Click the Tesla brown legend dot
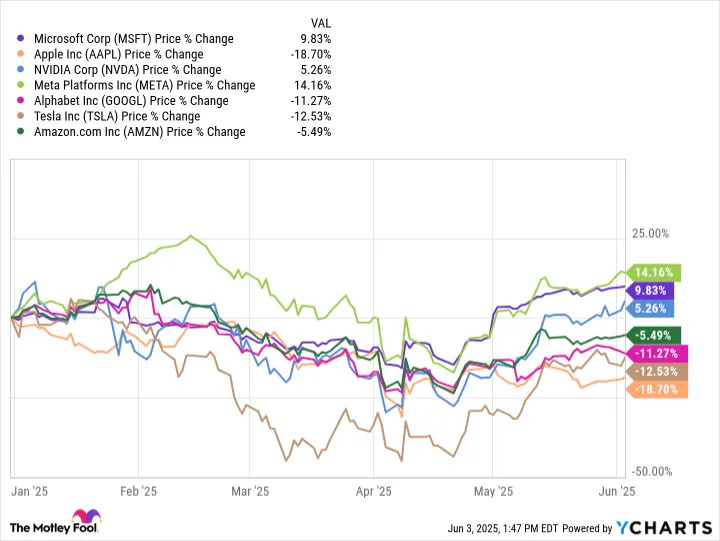The height and width of the screenshot is (541, 720). tap(20, 116)
